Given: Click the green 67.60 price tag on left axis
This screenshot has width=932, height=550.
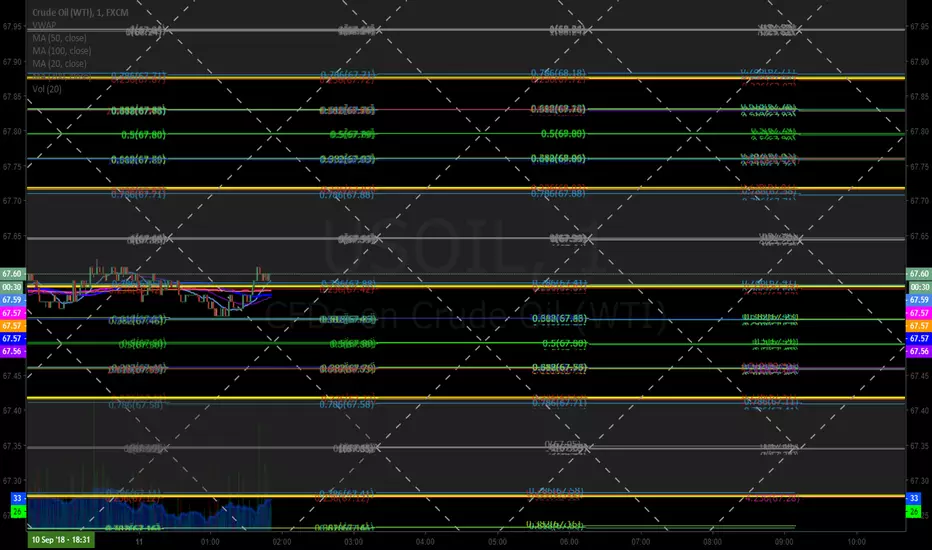Looking at the screenshot, I should pyautogui.click(x=12, y=274).
